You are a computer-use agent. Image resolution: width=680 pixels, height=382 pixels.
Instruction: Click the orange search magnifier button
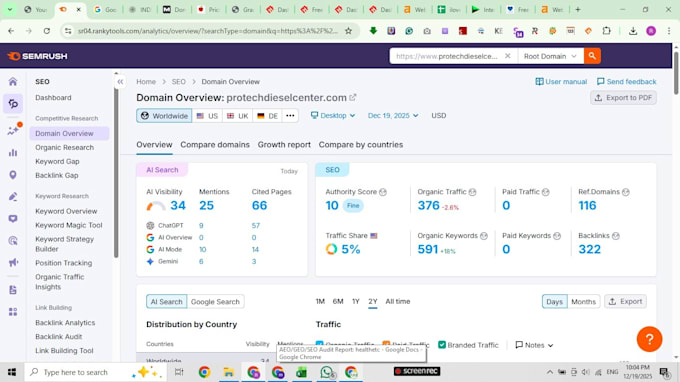pos(592,56)
